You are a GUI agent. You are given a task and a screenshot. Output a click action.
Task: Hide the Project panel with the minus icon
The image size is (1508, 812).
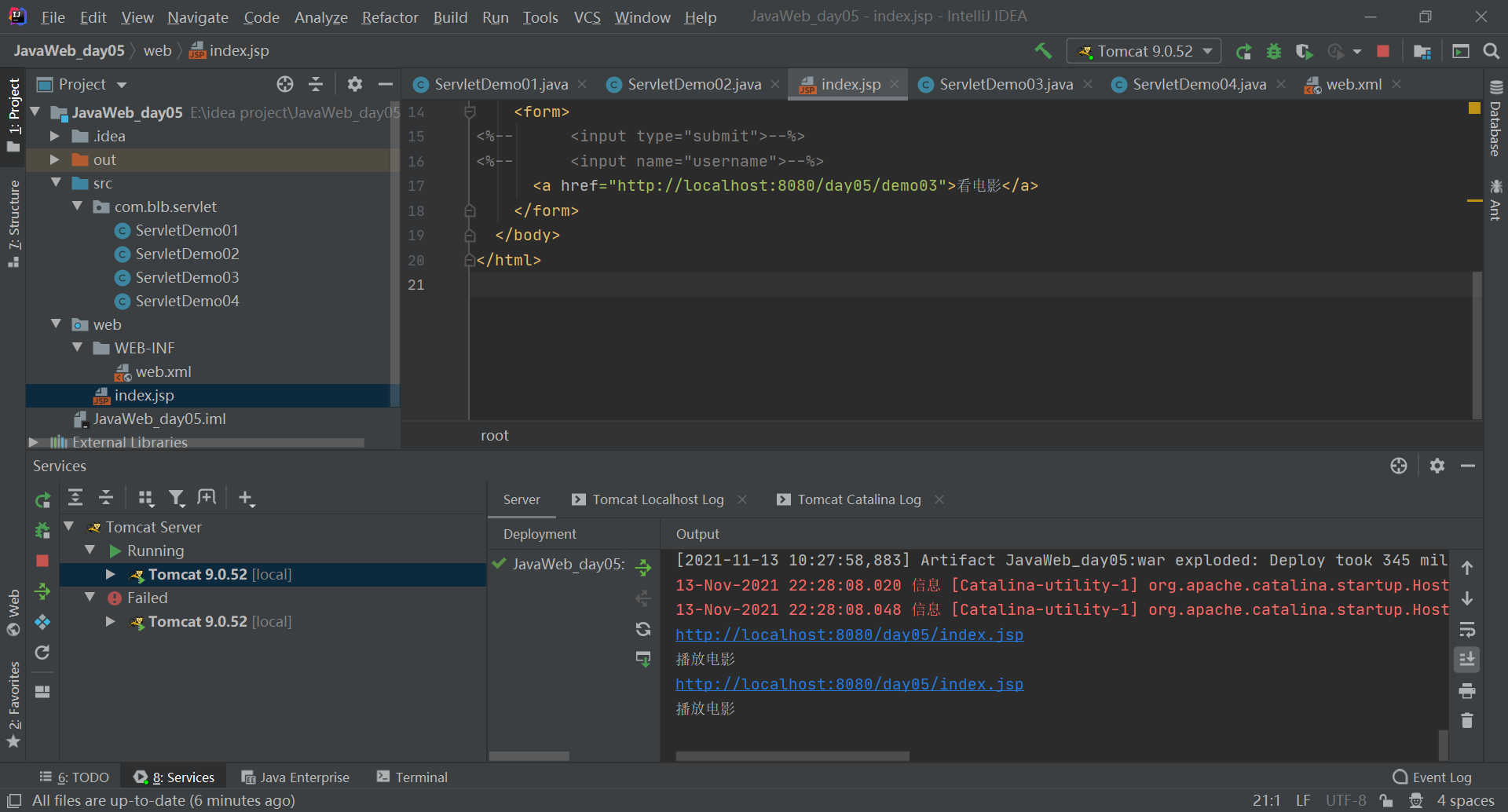[386, 84]
